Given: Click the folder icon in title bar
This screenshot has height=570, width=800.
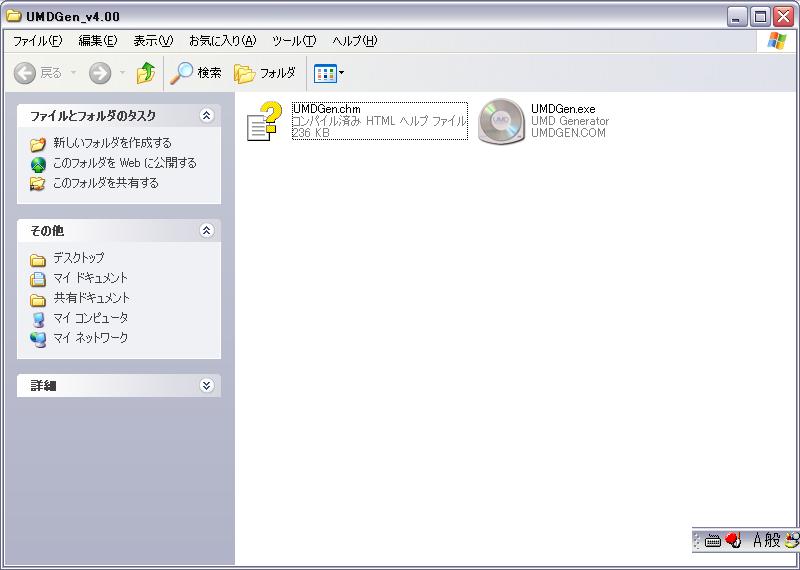Looking at the screenshot, I should tap(13, 16).
